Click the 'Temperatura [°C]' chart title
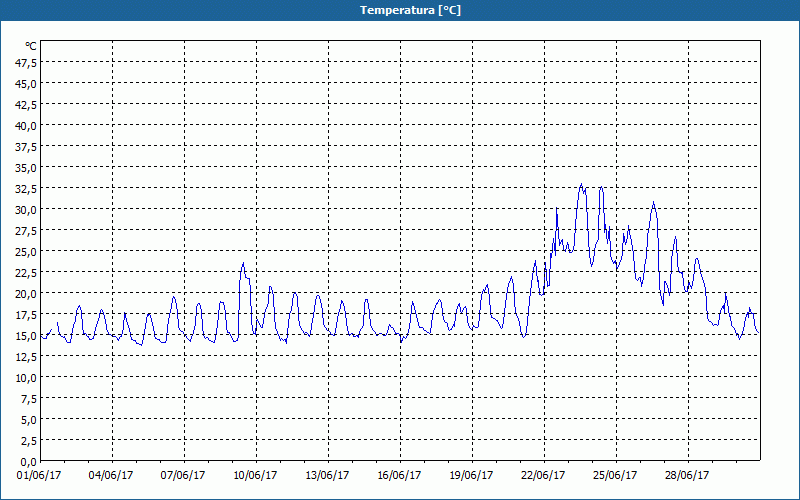800x500 pixels. [410, 10]
